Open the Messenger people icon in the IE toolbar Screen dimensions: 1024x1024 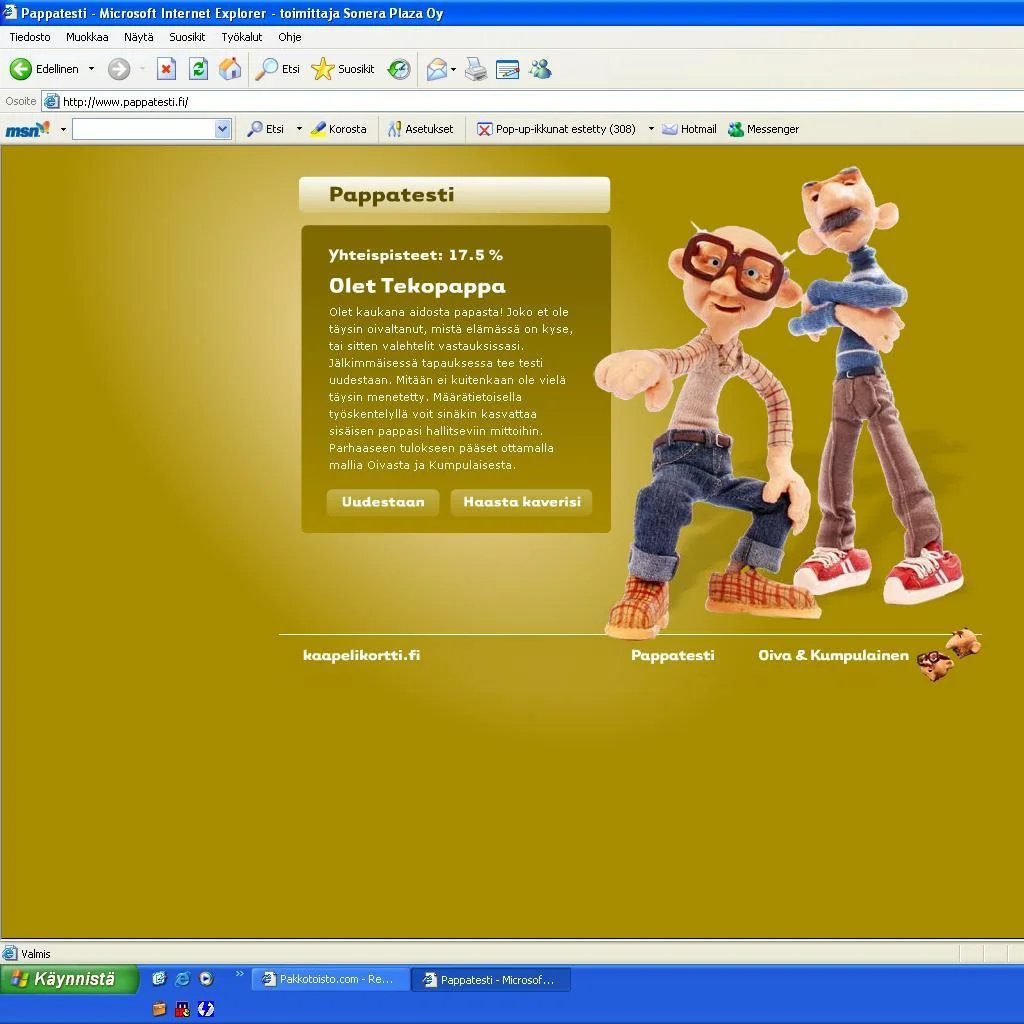[540, 69]
